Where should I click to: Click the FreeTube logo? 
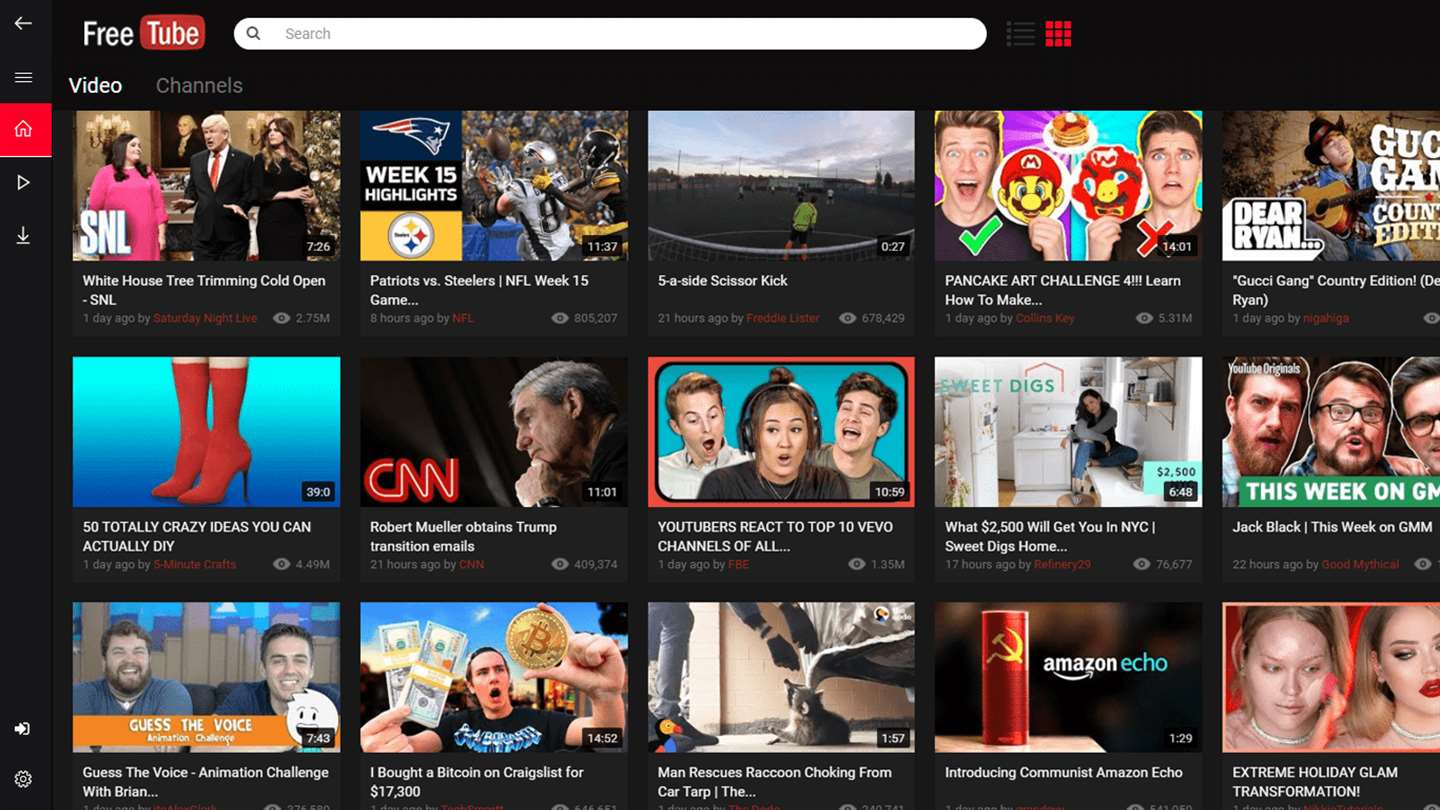pyautogui.click(x=144, y=33)
